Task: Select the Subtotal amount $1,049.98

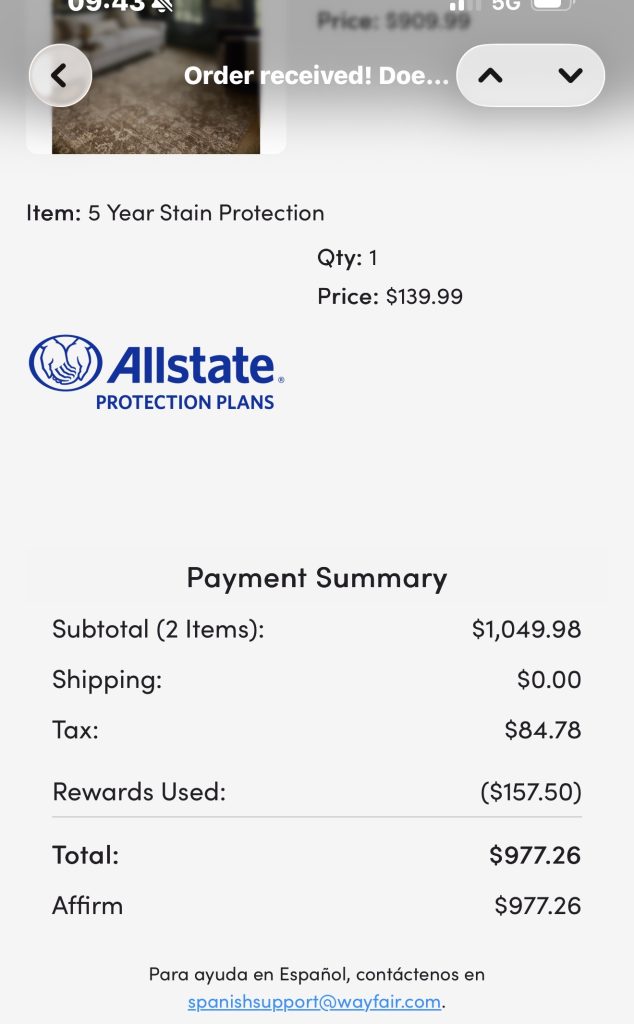Action: tap(526, 629)
